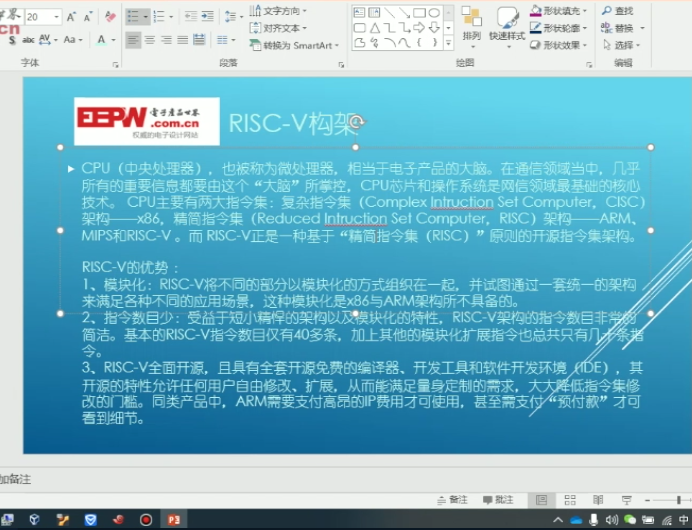
Task: Open the font size 20 combo box
Action: tap(43, 17)
